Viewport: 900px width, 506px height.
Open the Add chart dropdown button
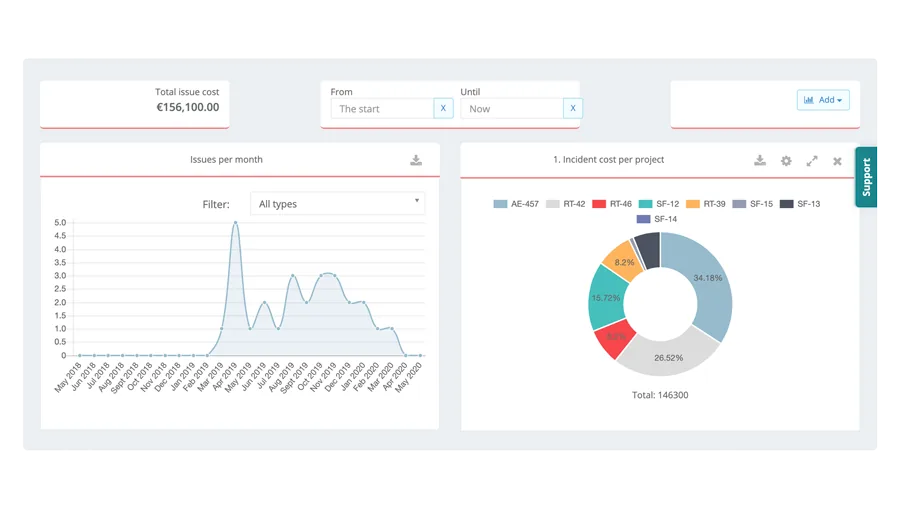(823, 100)
